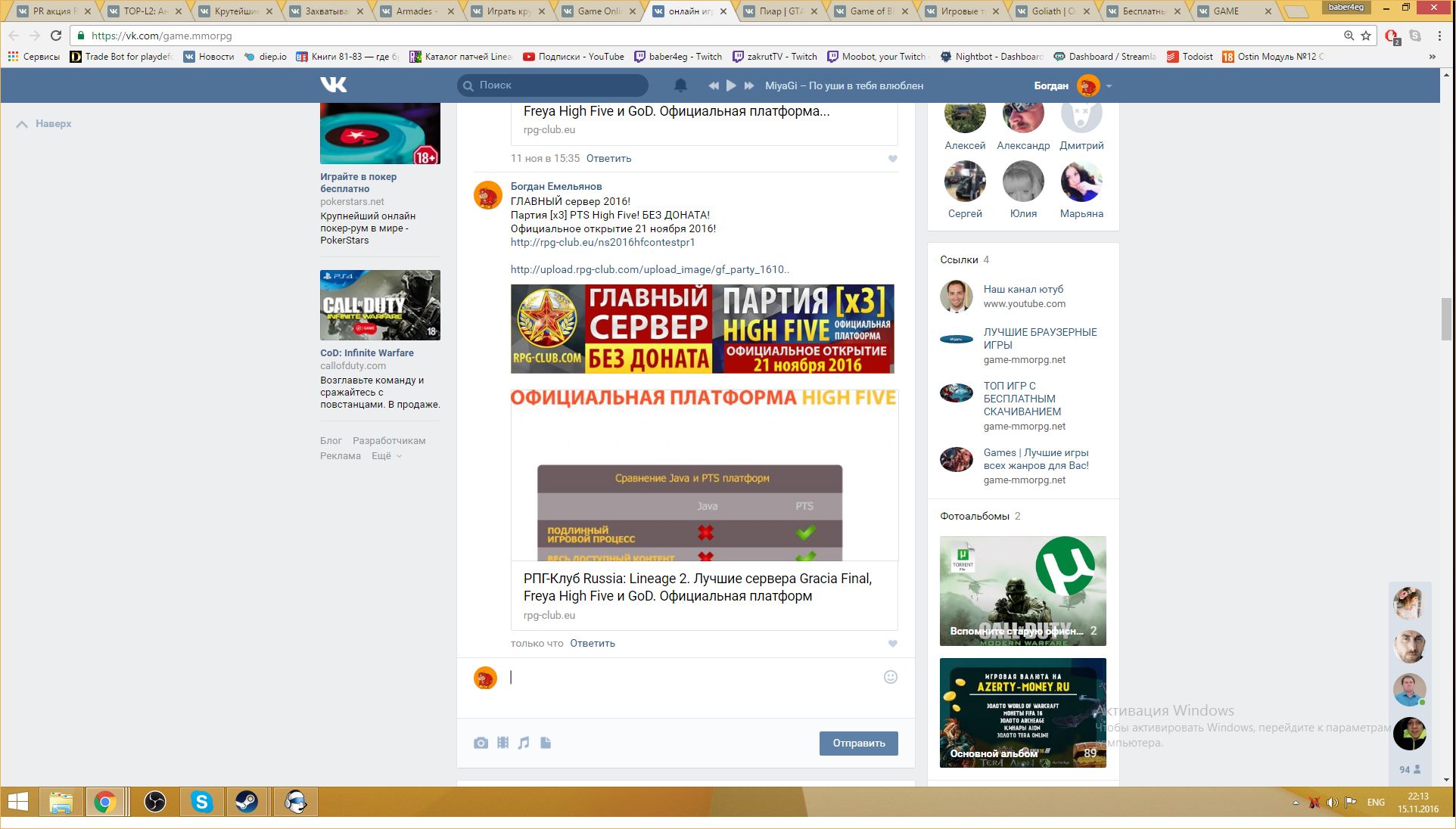The image size is (1456, 829).
Task: Reply to the 11 ноя comment
Action: coord(608,159)
